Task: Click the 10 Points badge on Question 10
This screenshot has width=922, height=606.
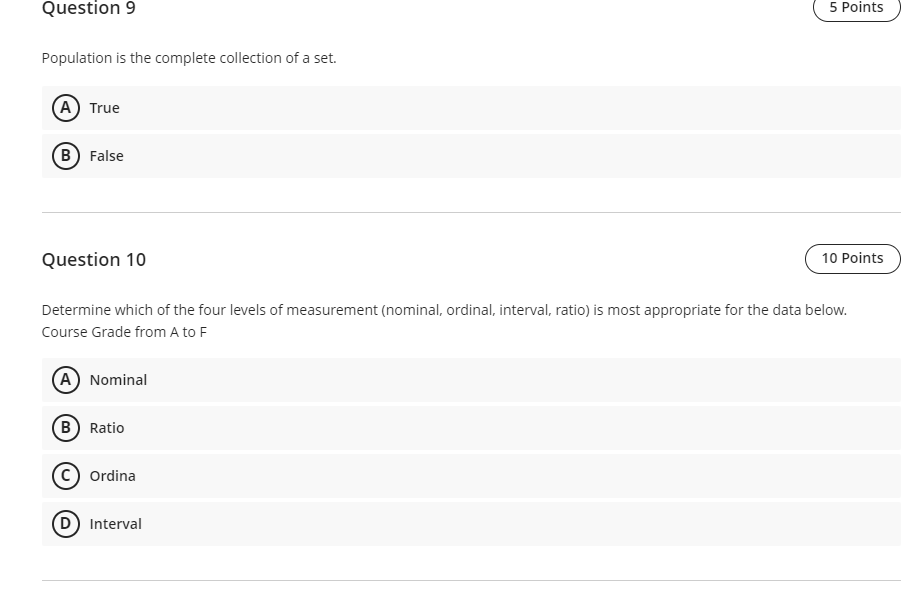Action: [852, 258]
